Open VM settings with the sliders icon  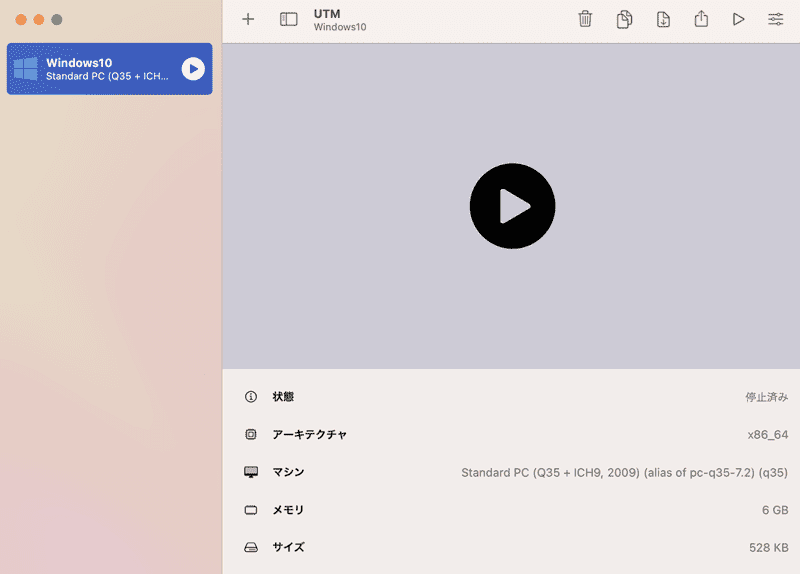(x=776, y=19)
